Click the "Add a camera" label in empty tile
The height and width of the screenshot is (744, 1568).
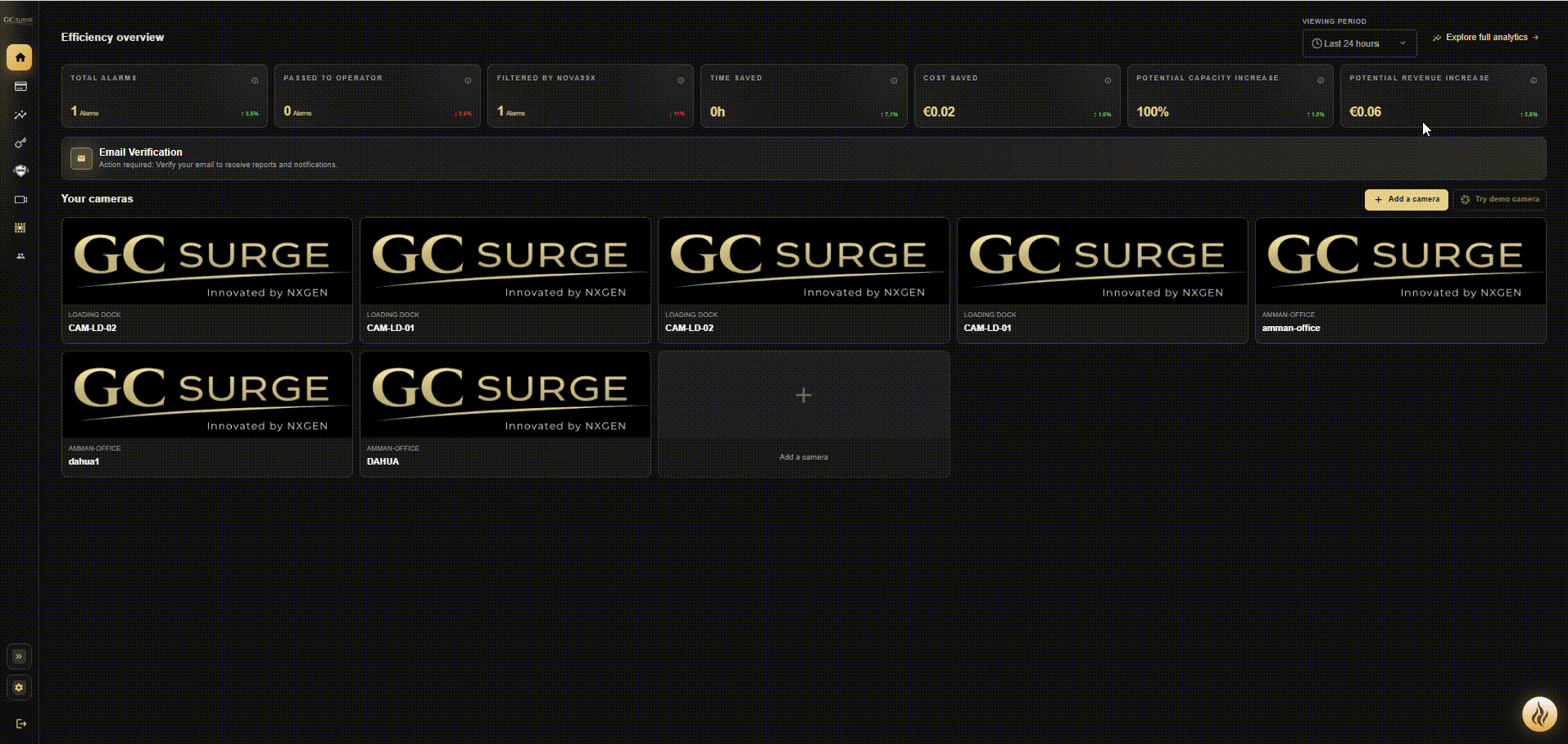pyautogui.click(x=804, y=457)
